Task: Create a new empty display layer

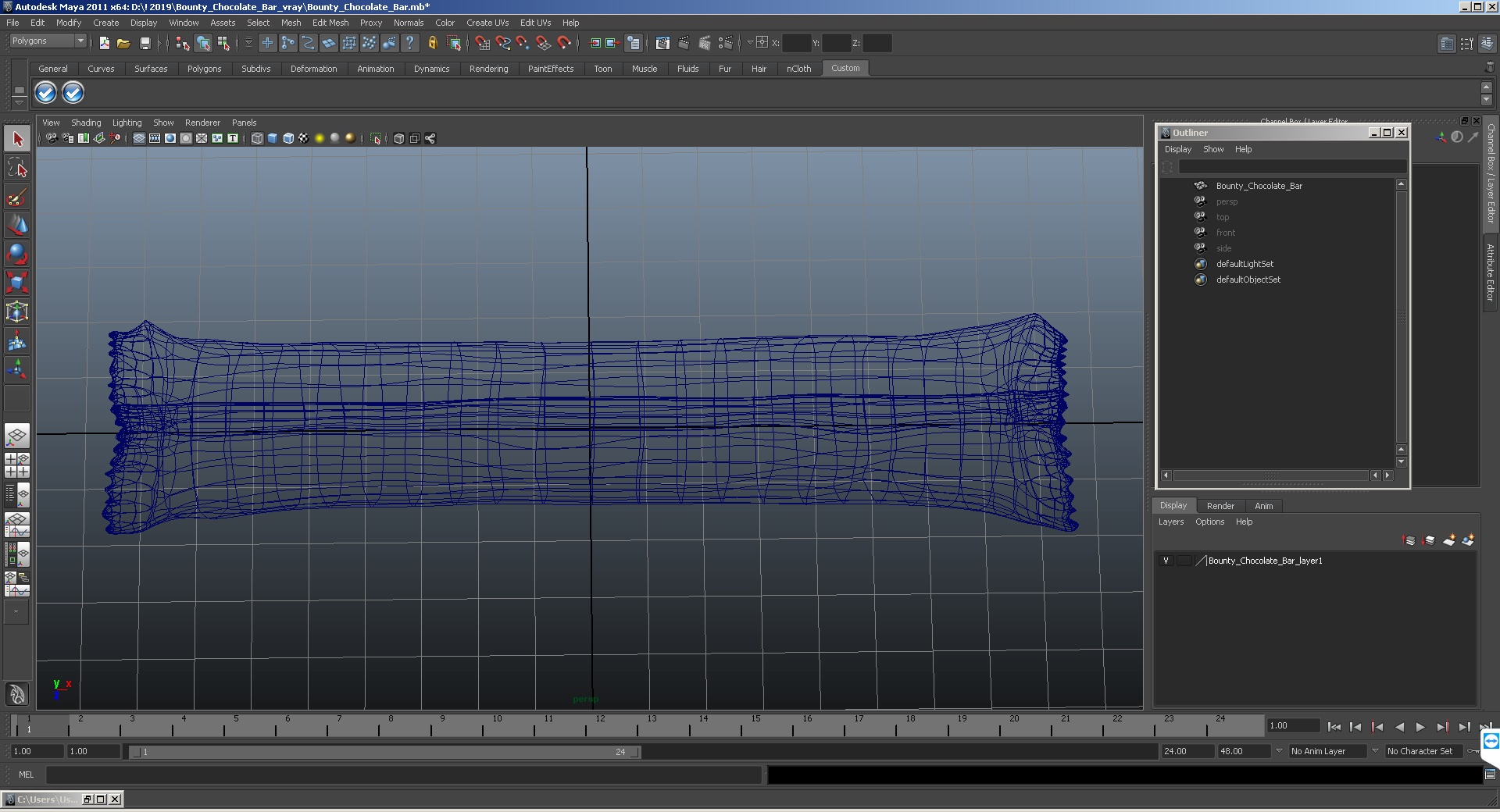Action: [x=1449, y=540]
